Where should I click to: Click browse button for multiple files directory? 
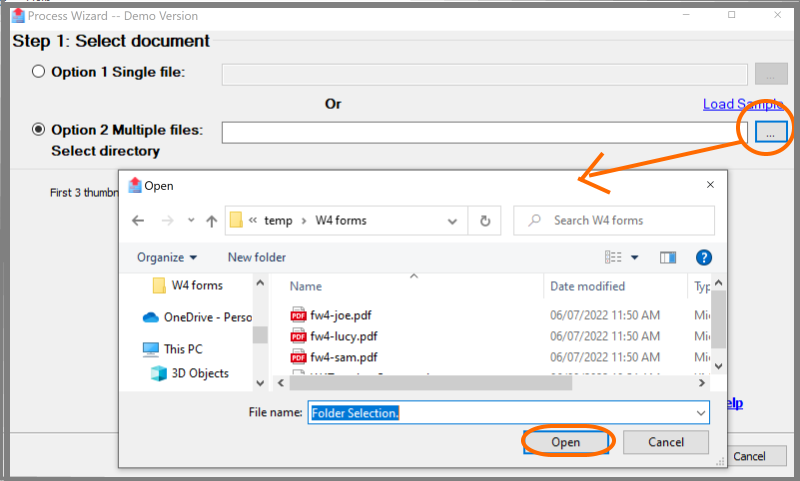770,133
